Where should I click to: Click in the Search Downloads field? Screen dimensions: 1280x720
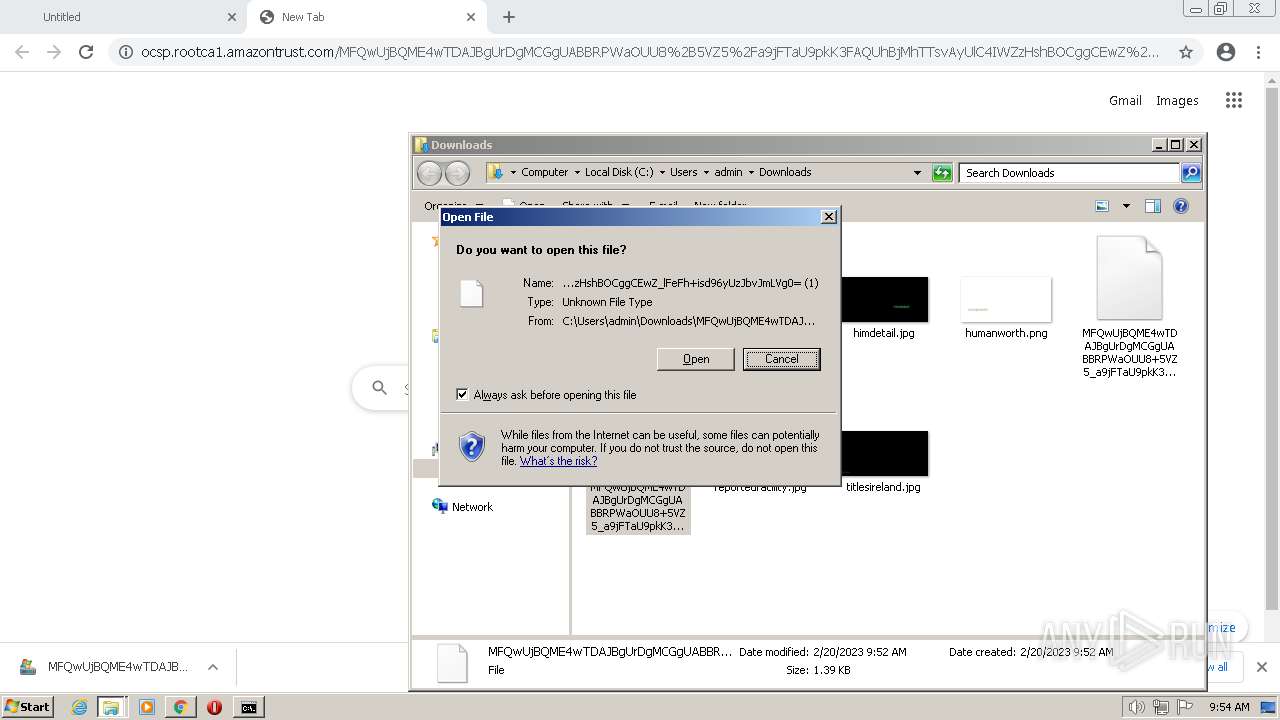(x=1069, y=173)
